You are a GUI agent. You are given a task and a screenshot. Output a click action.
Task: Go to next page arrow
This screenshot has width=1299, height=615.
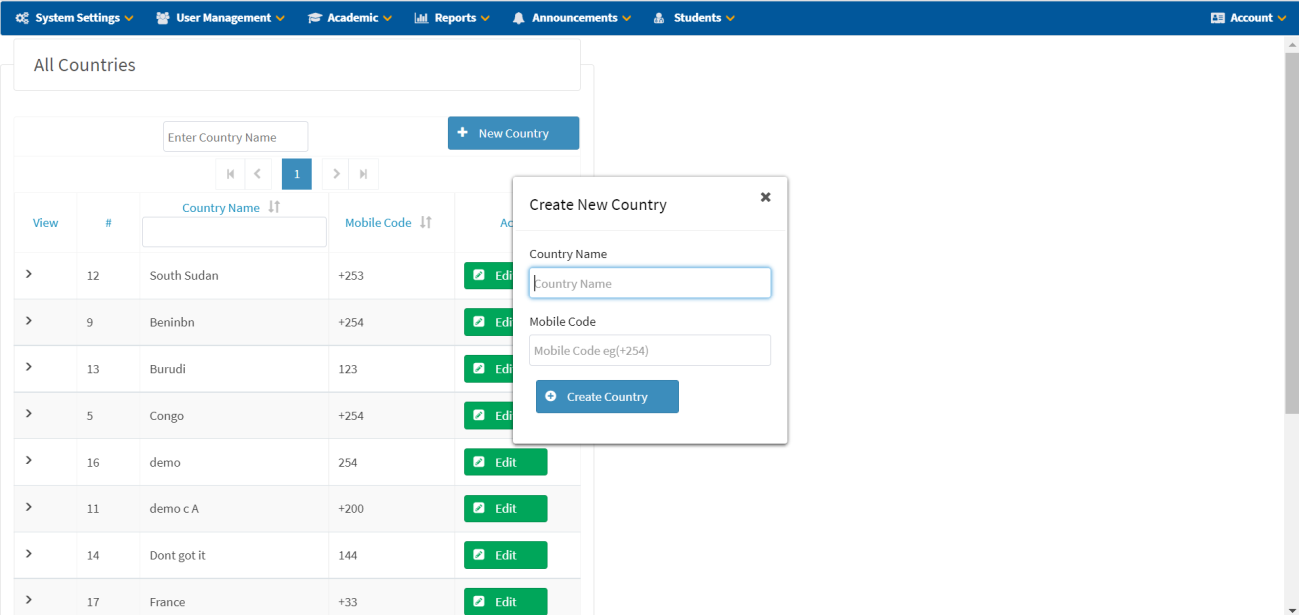point(336,174)
